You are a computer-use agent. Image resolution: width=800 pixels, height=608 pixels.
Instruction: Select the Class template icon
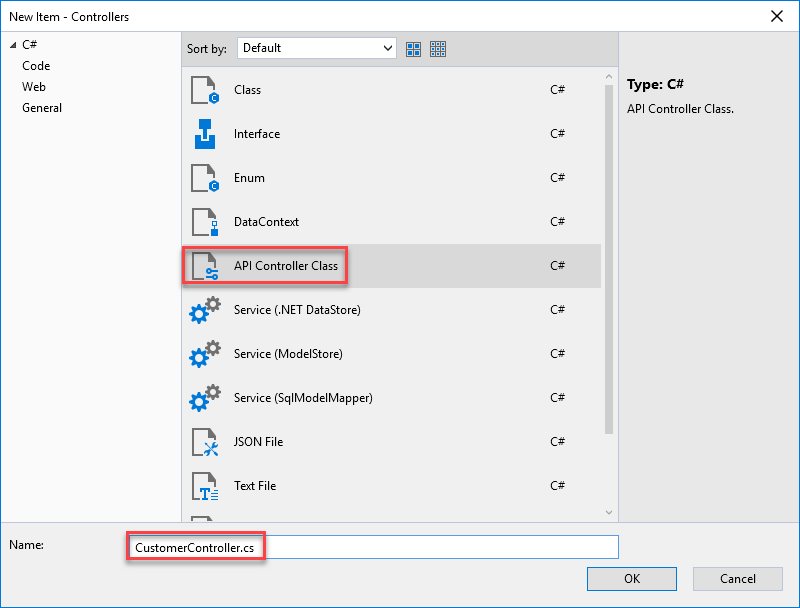[204, 90]
